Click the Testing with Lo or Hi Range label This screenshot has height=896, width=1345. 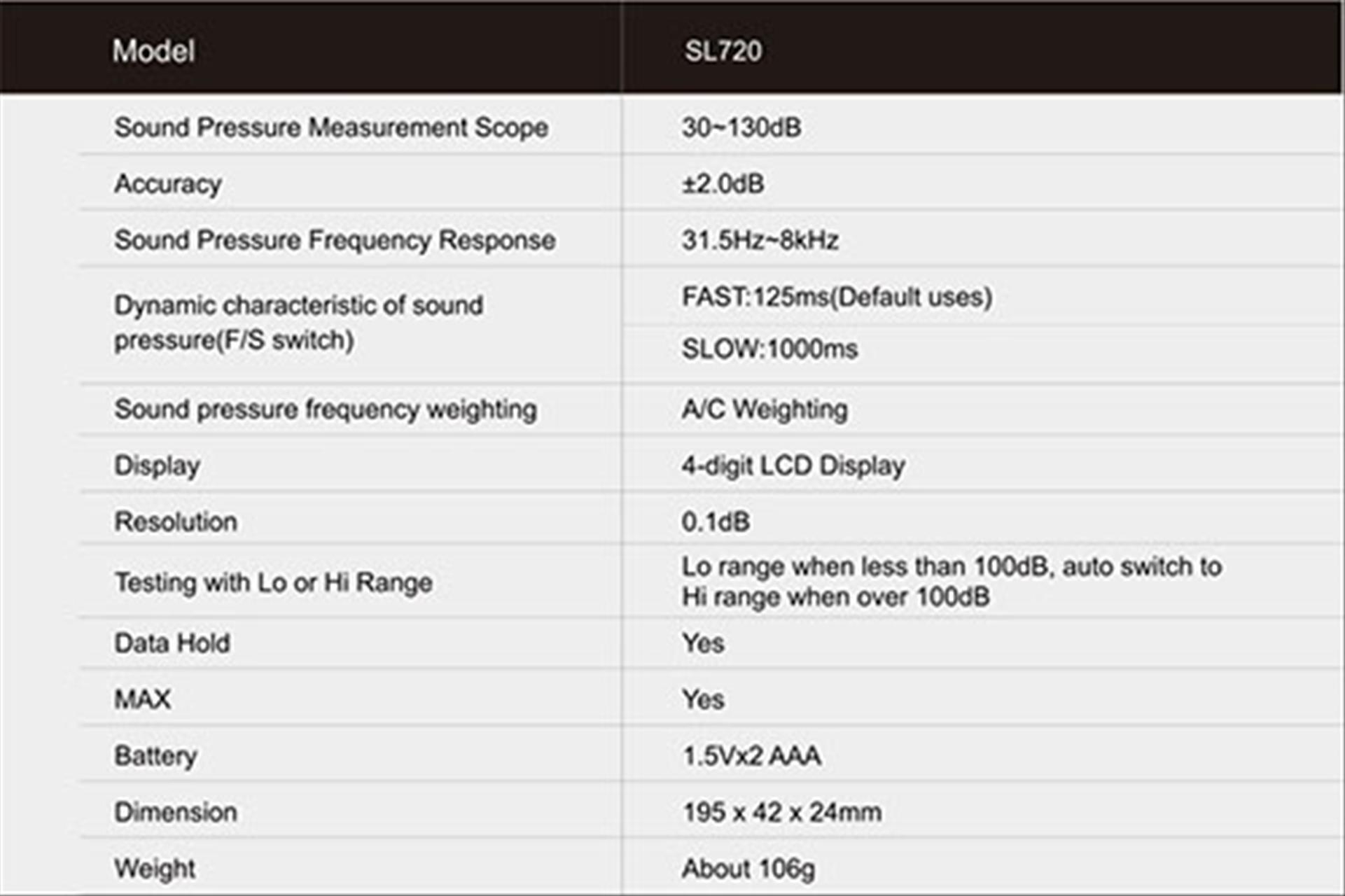pos(273,582)
